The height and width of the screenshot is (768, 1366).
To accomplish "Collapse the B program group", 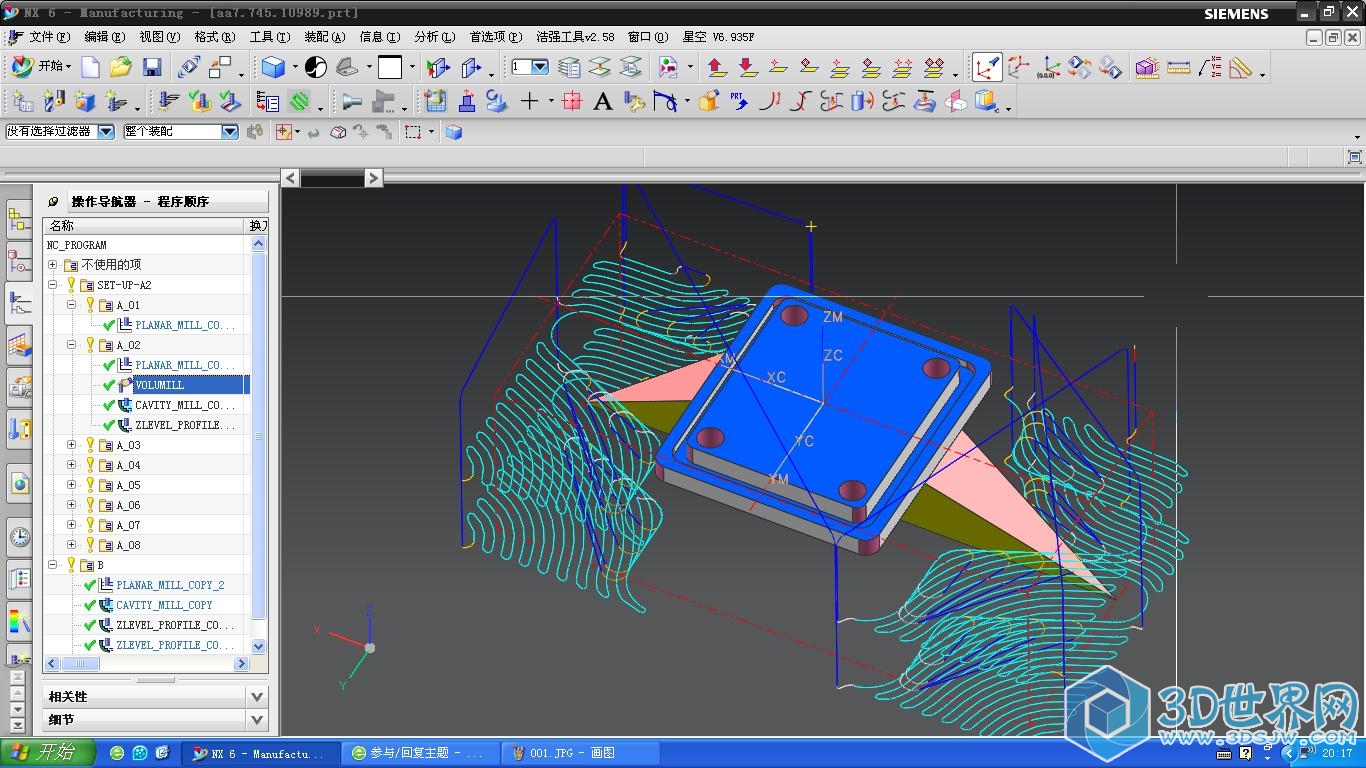I will tap(53, 565).
